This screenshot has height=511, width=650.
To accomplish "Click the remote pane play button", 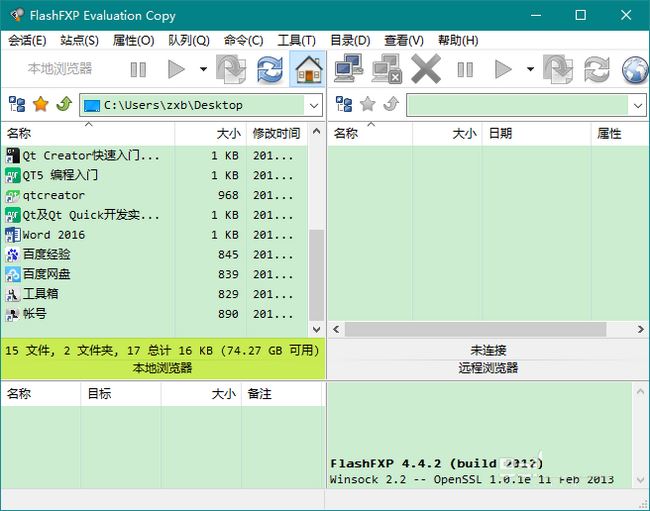I will tap(503, 69).
